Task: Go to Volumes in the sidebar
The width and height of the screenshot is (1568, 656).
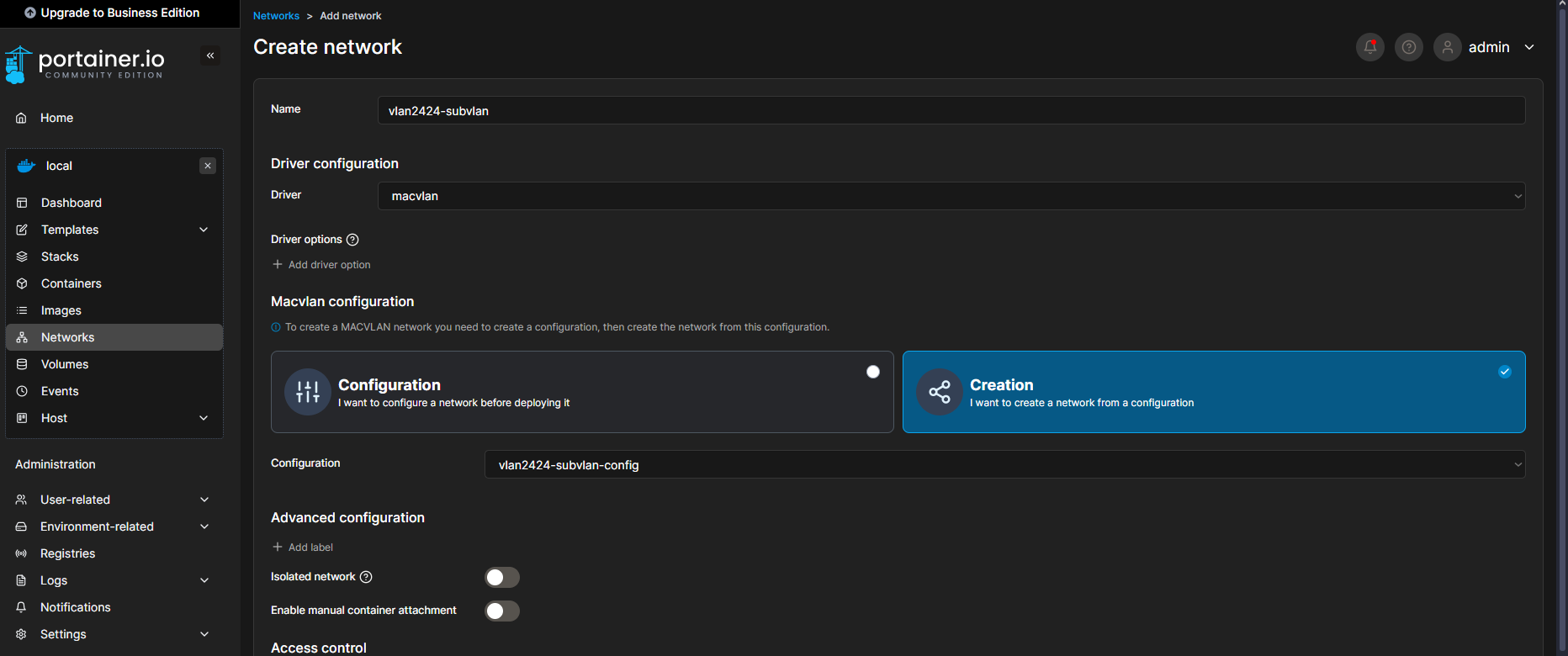Action: click(65, 364)
